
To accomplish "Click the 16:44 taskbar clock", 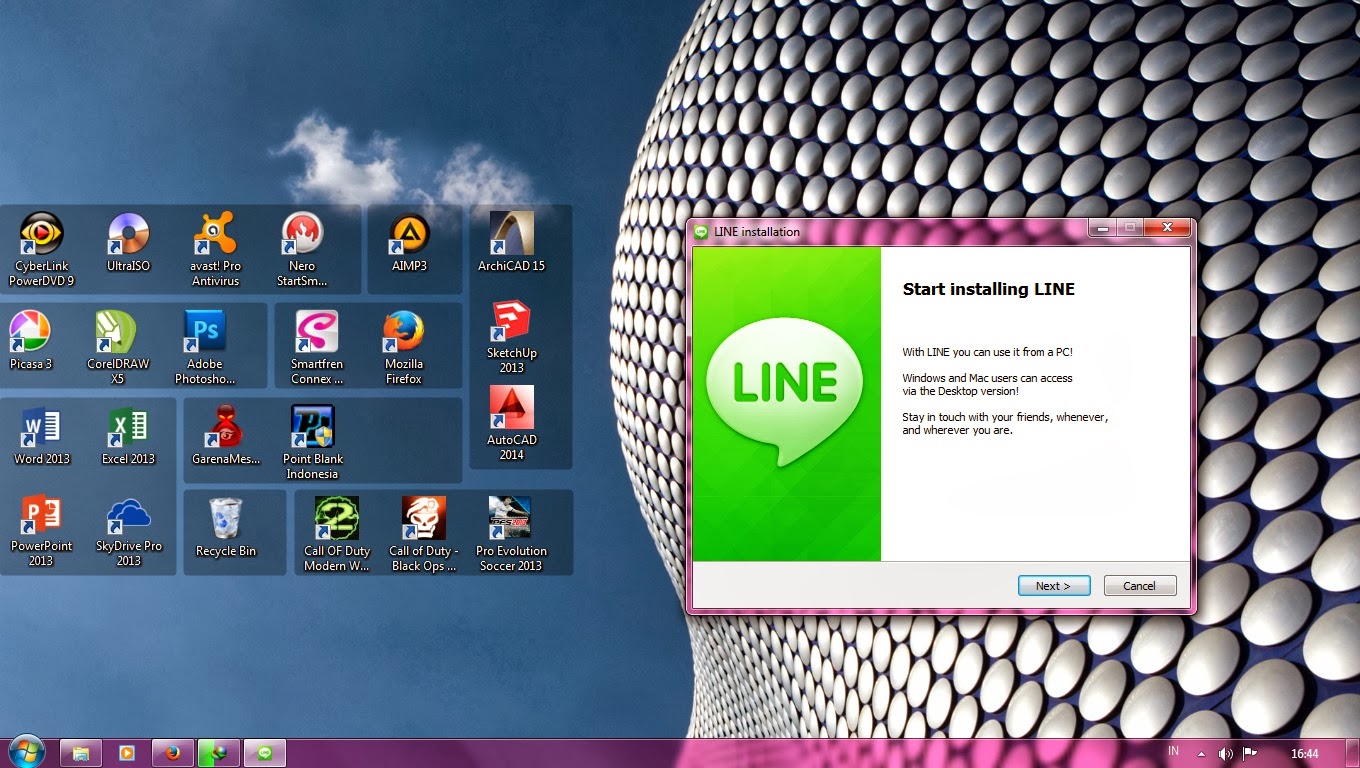I will pos(1304,754).
